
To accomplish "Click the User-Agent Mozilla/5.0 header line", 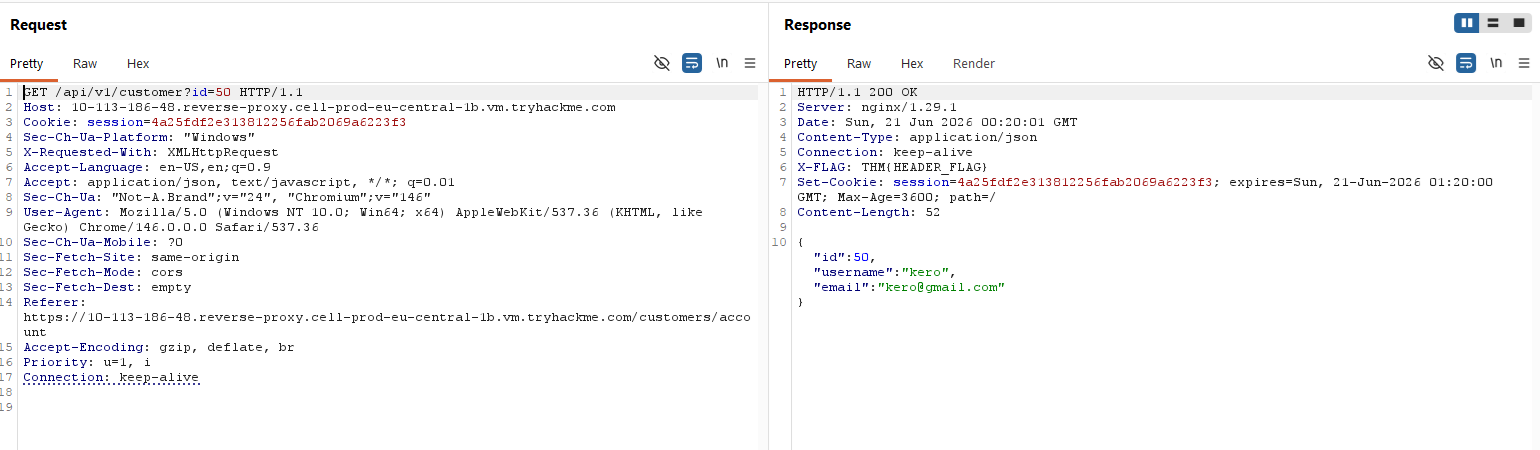I will [x=363, y=219].
